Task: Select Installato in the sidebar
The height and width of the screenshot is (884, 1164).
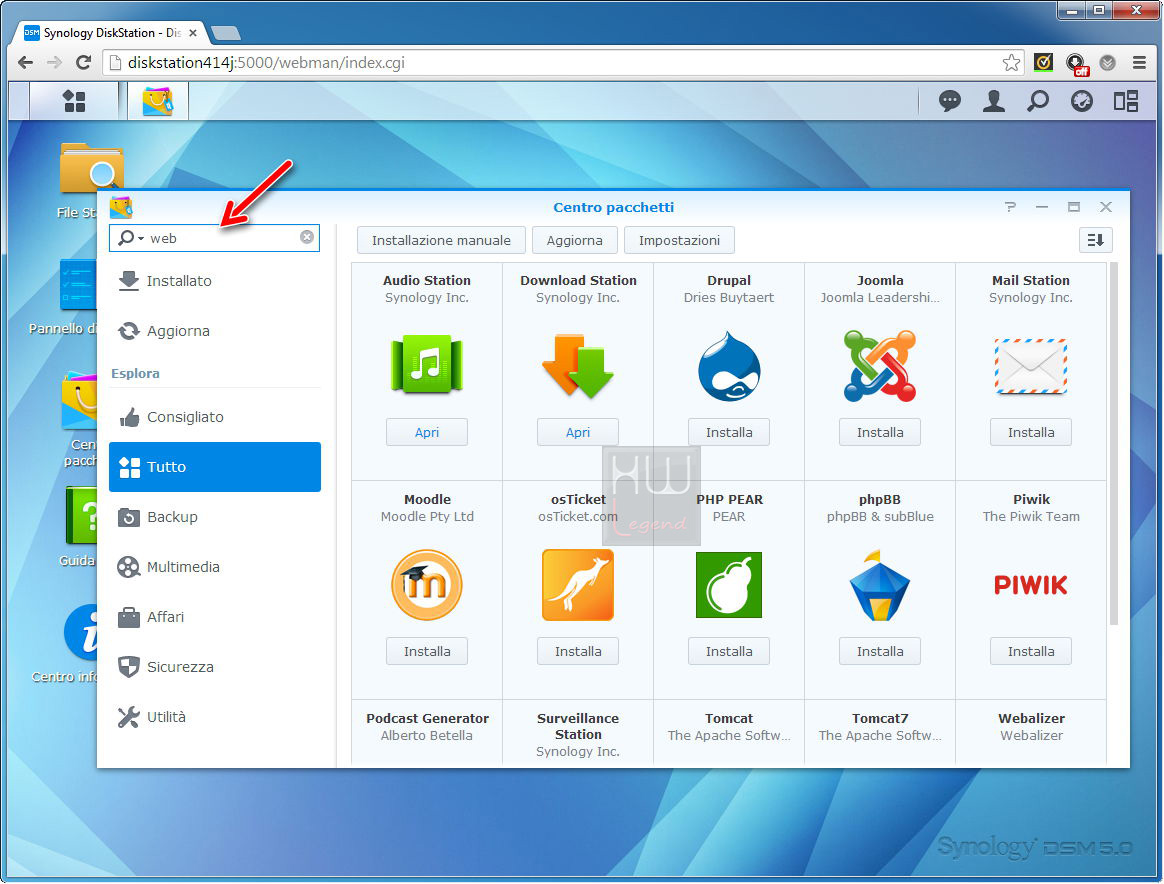Action: coord(215,281)
